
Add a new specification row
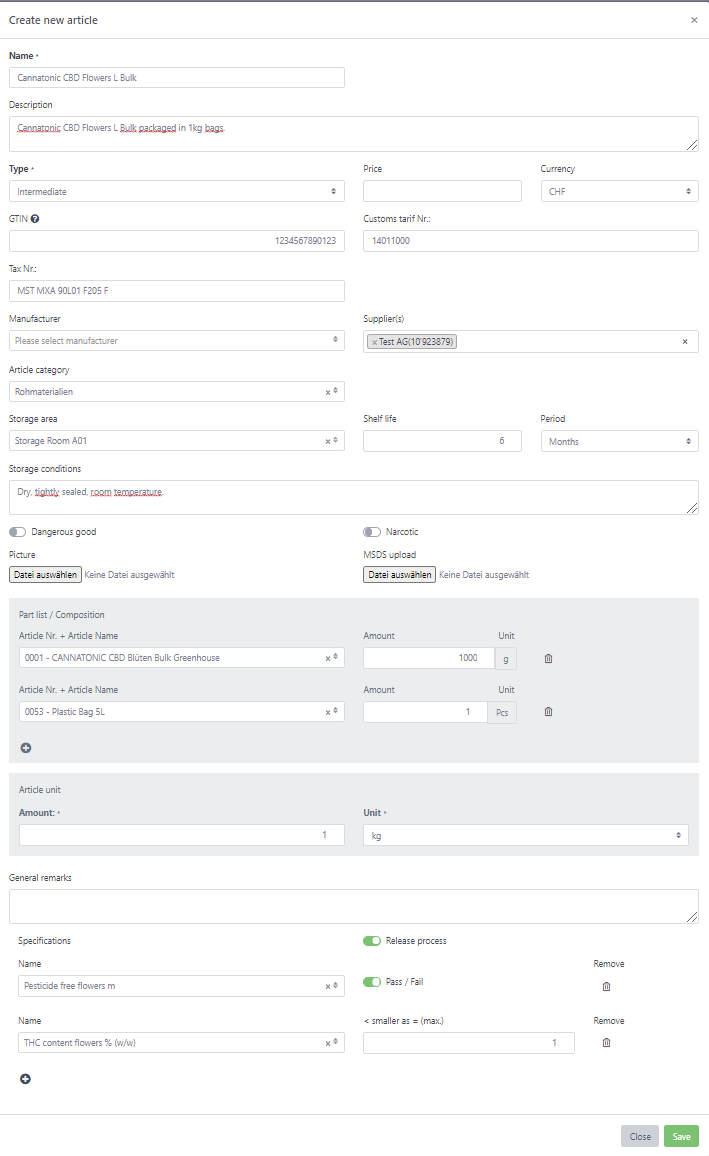(x=25, y=1078)
